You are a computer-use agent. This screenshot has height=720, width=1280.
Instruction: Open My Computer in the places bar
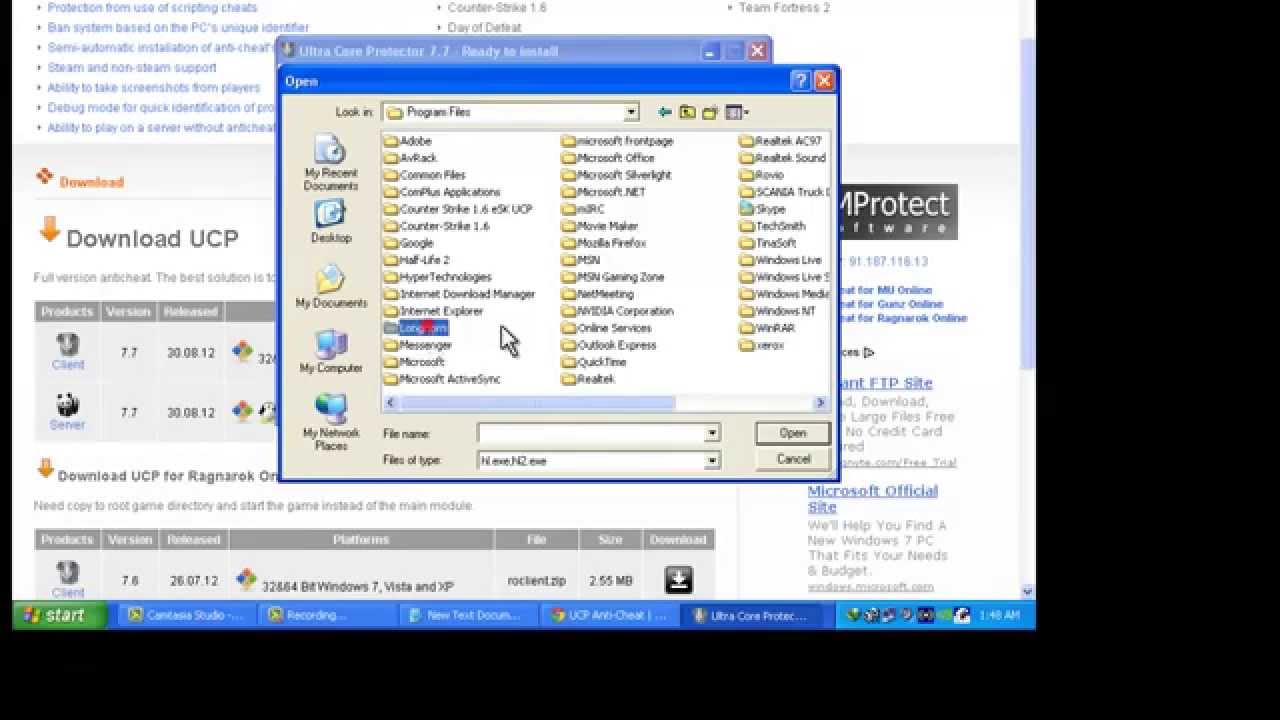coord(331,351)
